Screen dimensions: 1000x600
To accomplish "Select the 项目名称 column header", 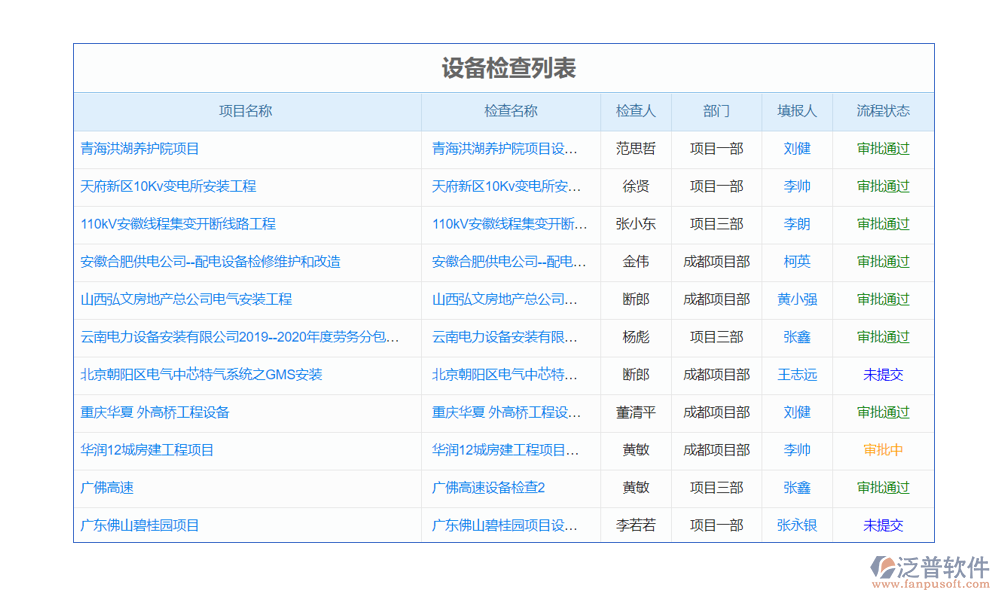I will pos(246,111).
